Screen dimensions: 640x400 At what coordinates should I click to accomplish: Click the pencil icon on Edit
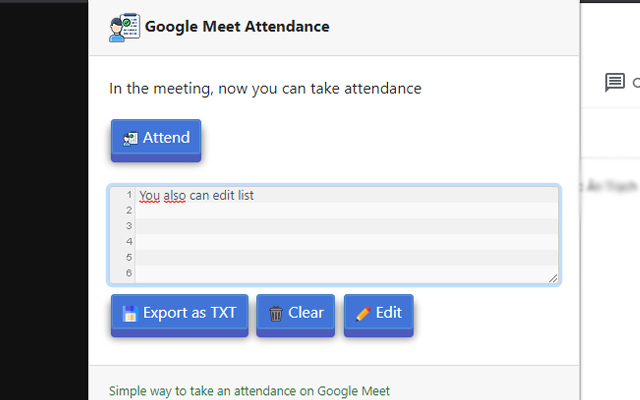(363, 313)
